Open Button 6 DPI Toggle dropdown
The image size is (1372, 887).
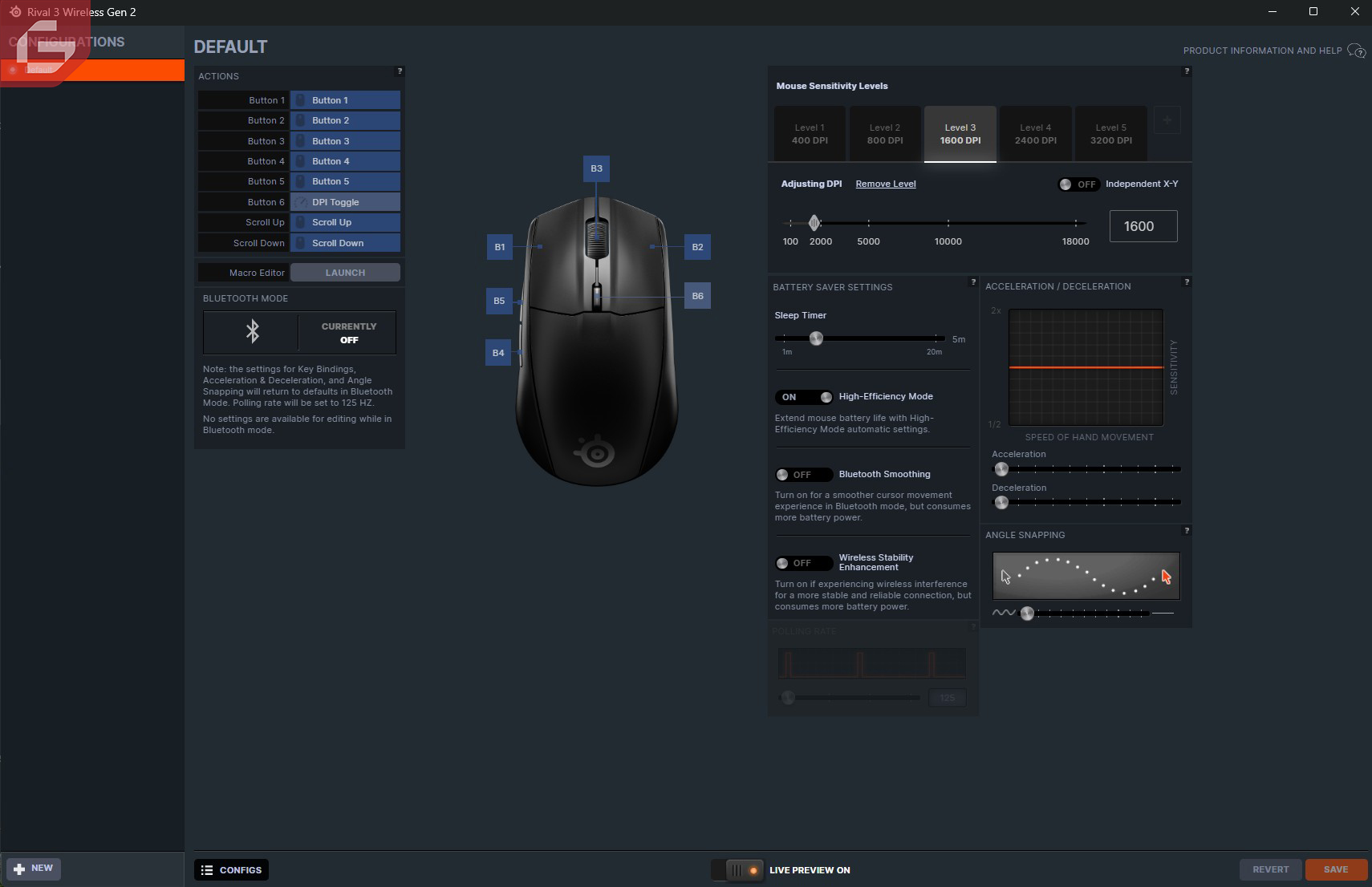pos(345,202)
